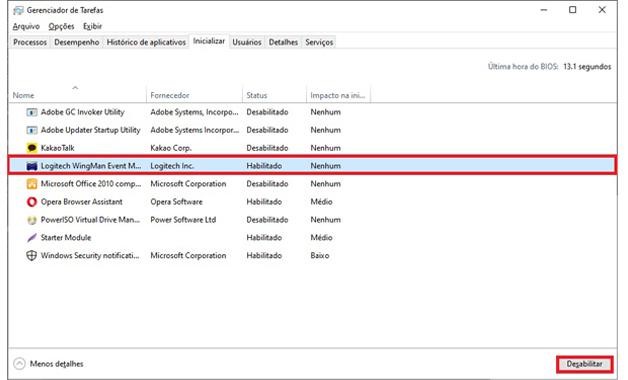Click the Kakao Corp. vendor cell
Viewport: 628px width, 380px height.
coord(171,148)
